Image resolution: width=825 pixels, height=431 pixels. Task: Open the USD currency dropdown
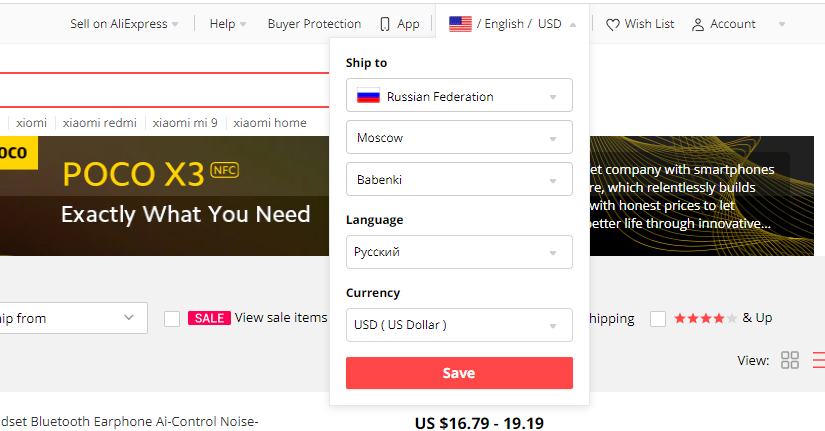point(459,325)
